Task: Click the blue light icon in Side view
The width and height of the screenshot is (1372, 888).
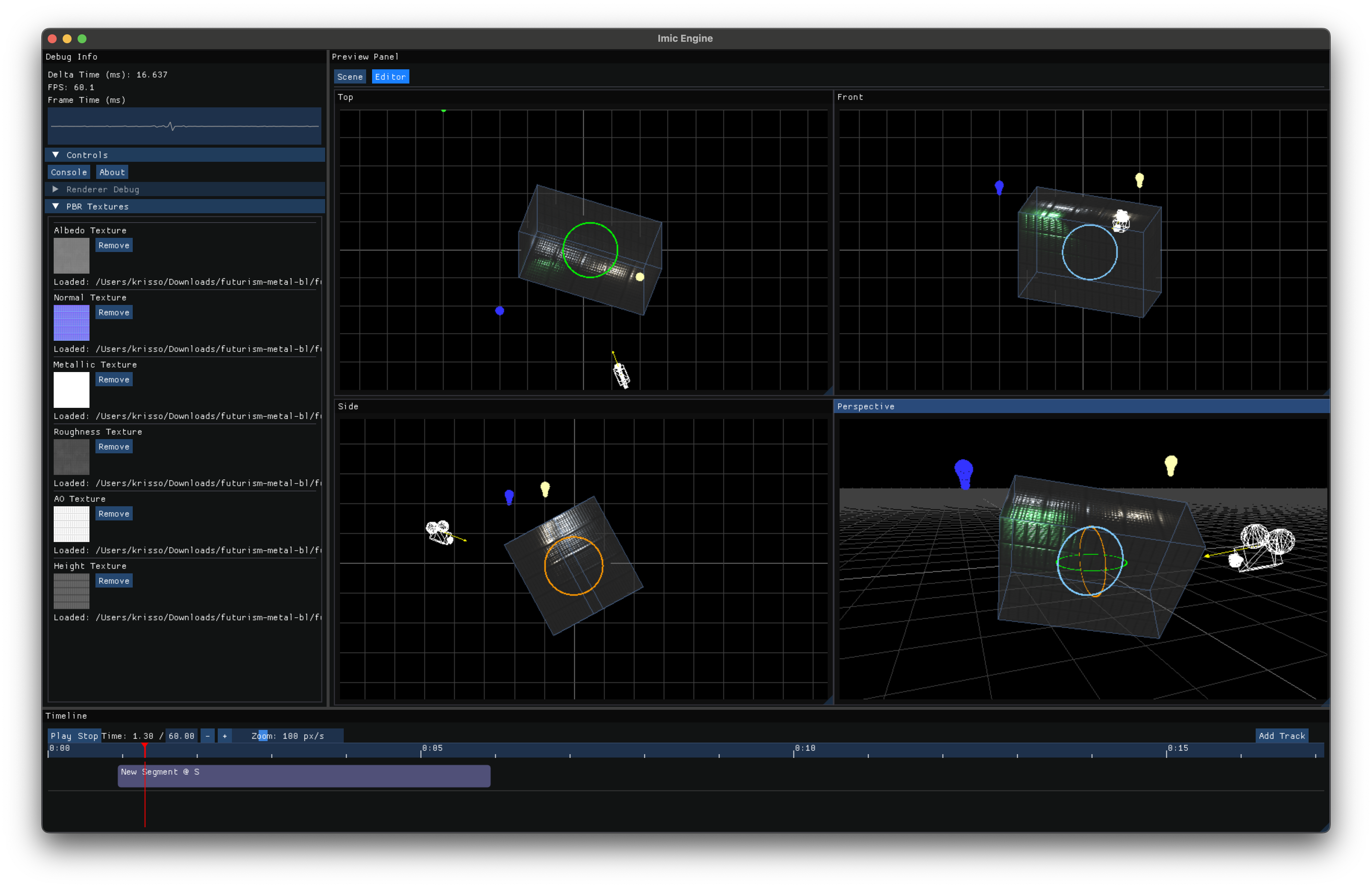Action: click(509, 496)
